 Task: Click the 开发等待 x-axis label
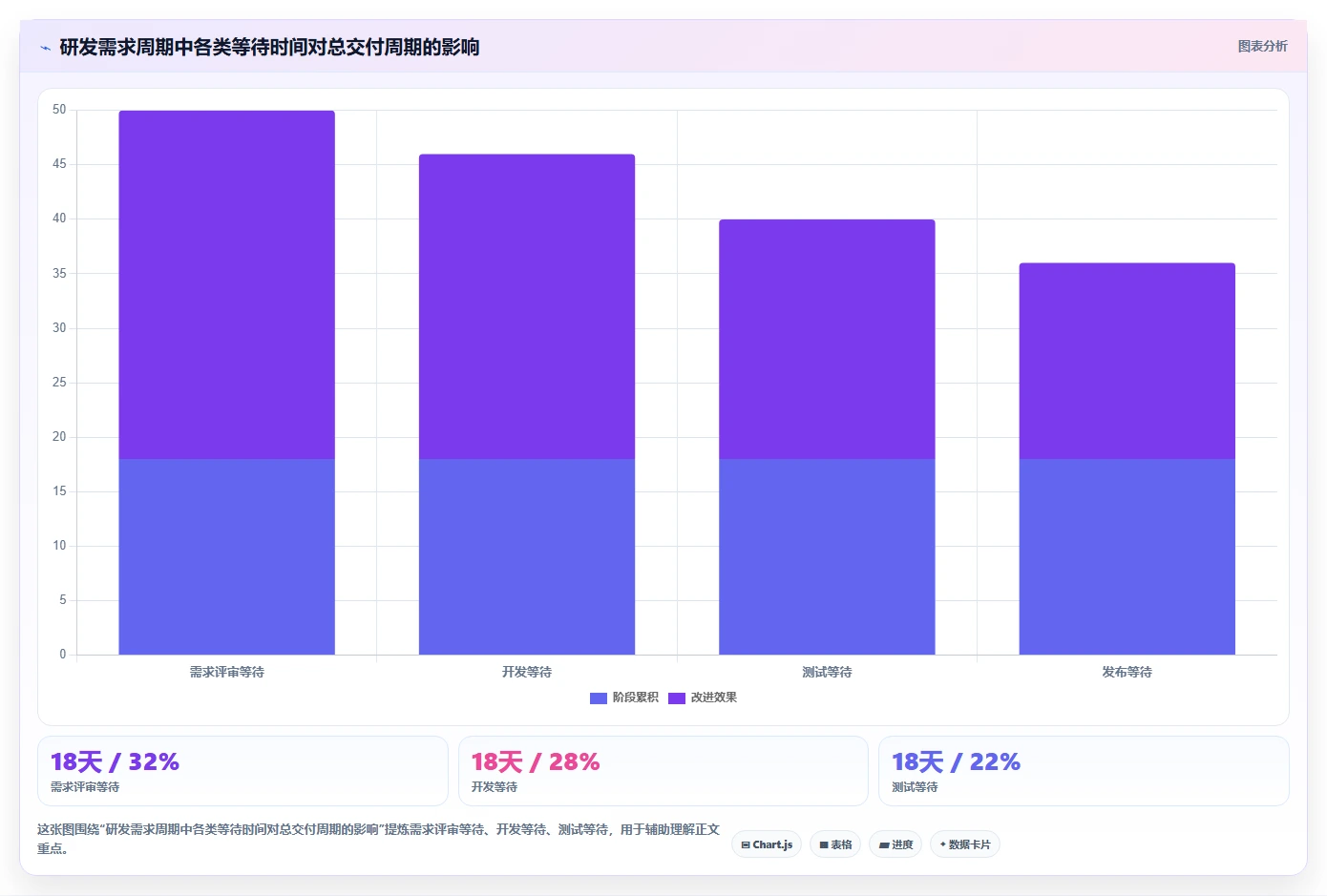point(527,672)
